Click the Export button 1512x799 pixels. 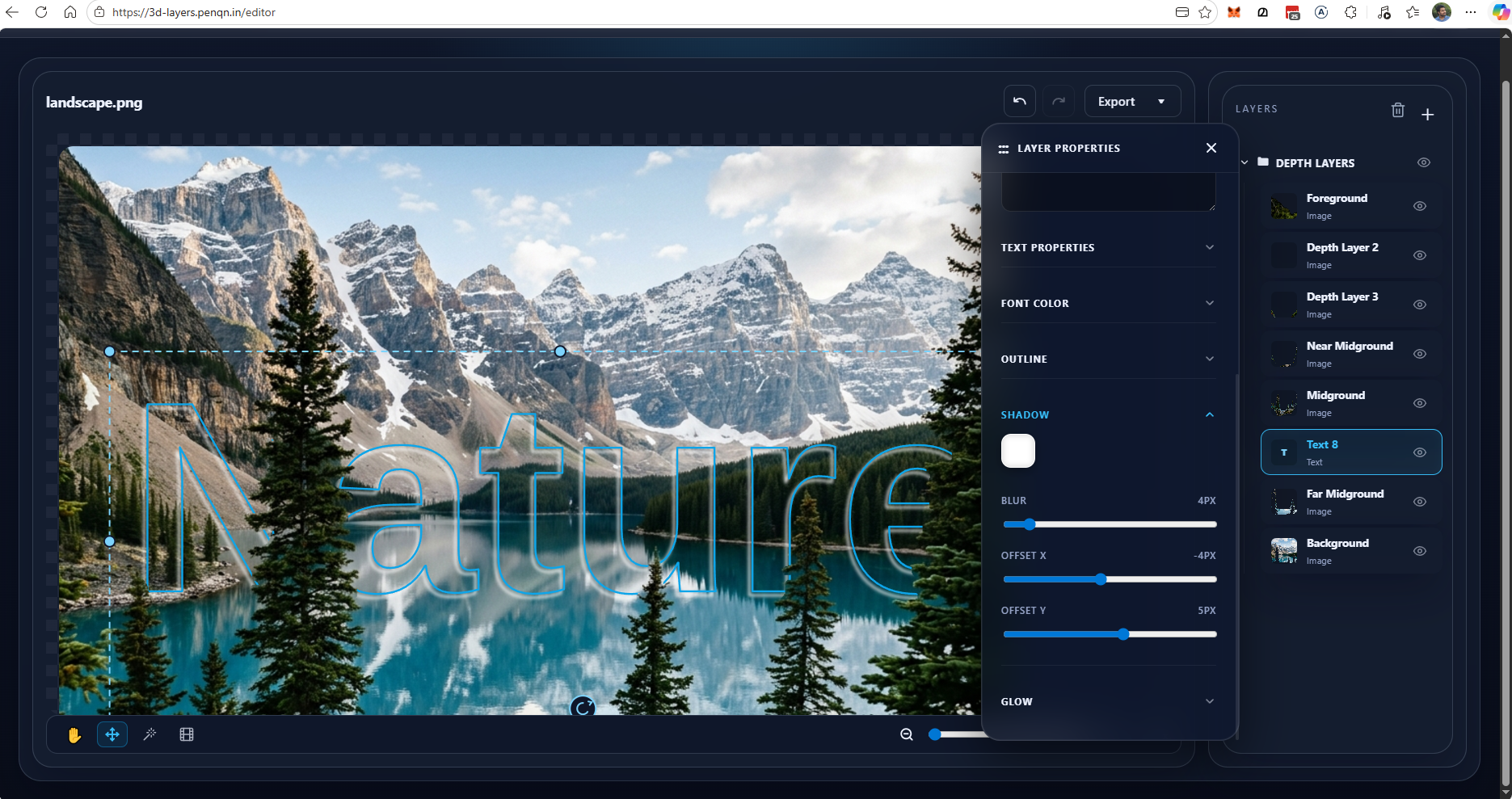(x=1117, y=101)
